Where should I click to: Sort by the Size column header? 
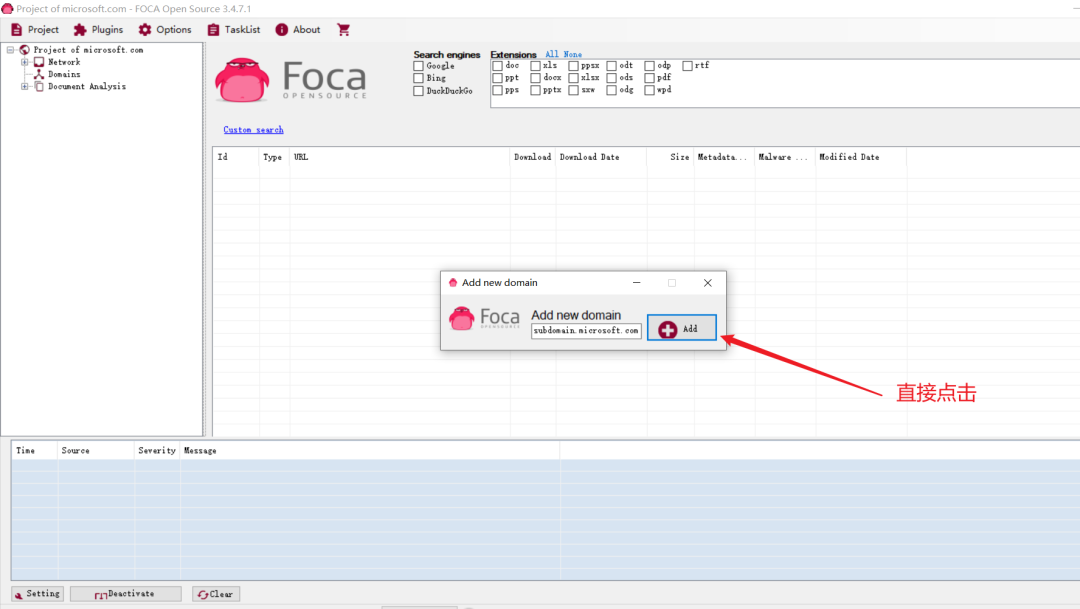pos(670,157)
